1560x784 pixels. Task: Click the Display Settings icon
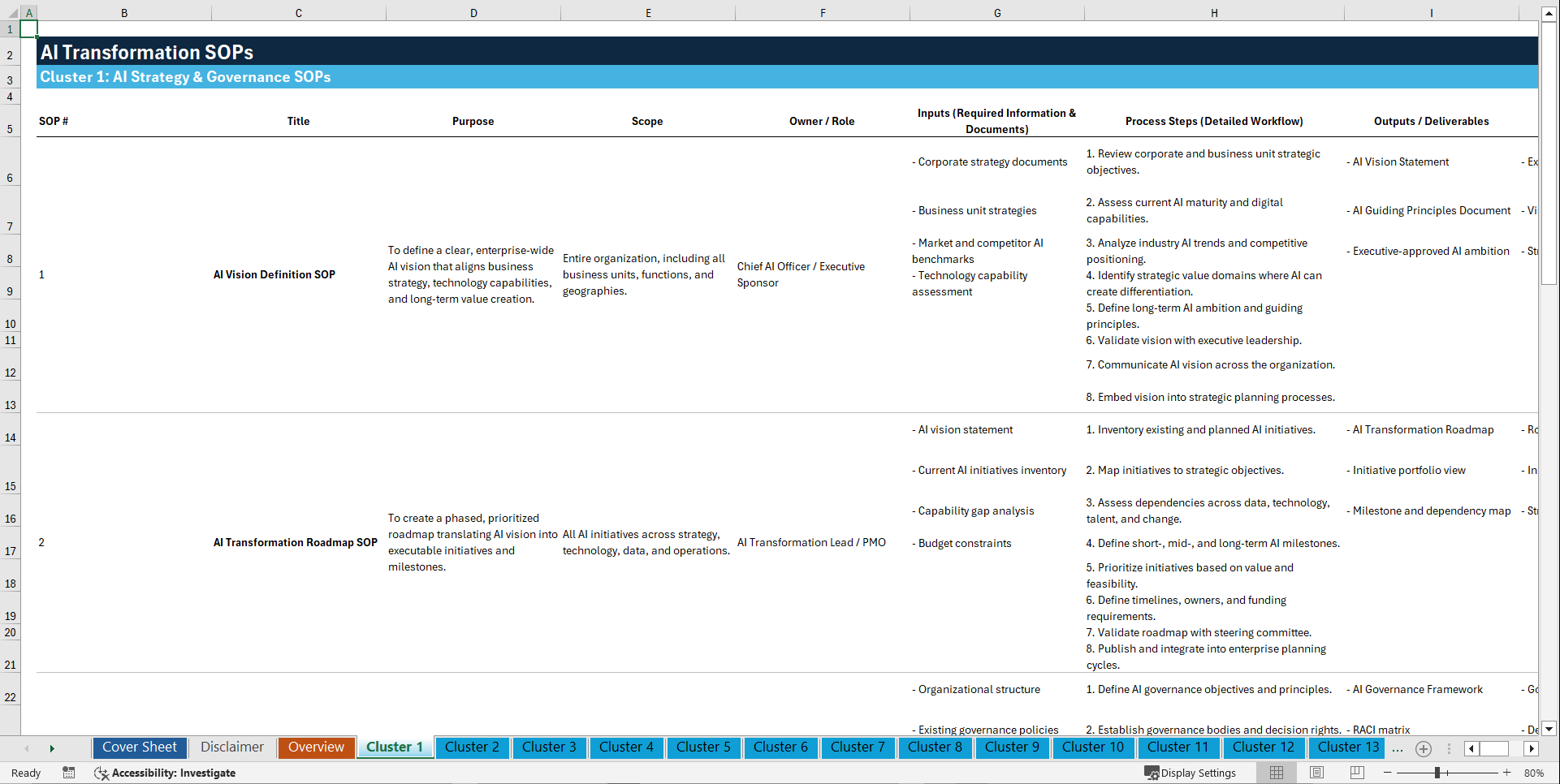(x=1150, y=773)
